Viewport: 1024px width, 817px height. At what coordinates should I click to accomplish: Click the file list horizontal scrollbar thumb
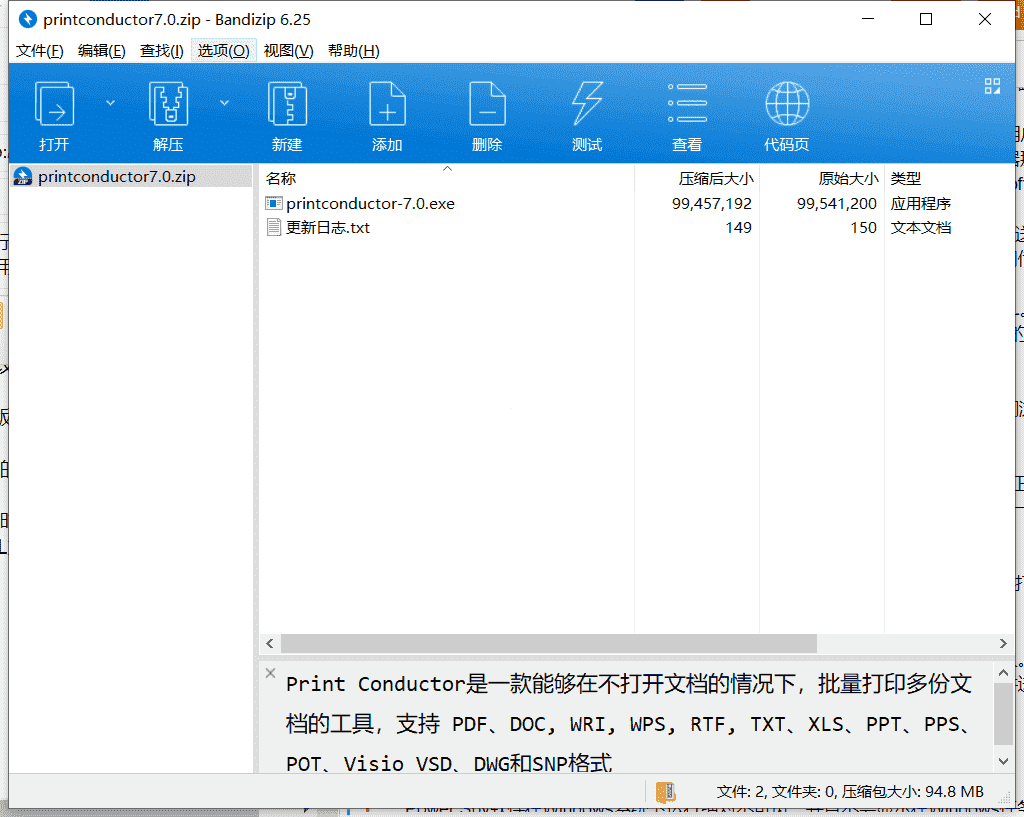[x=549, y=644]
